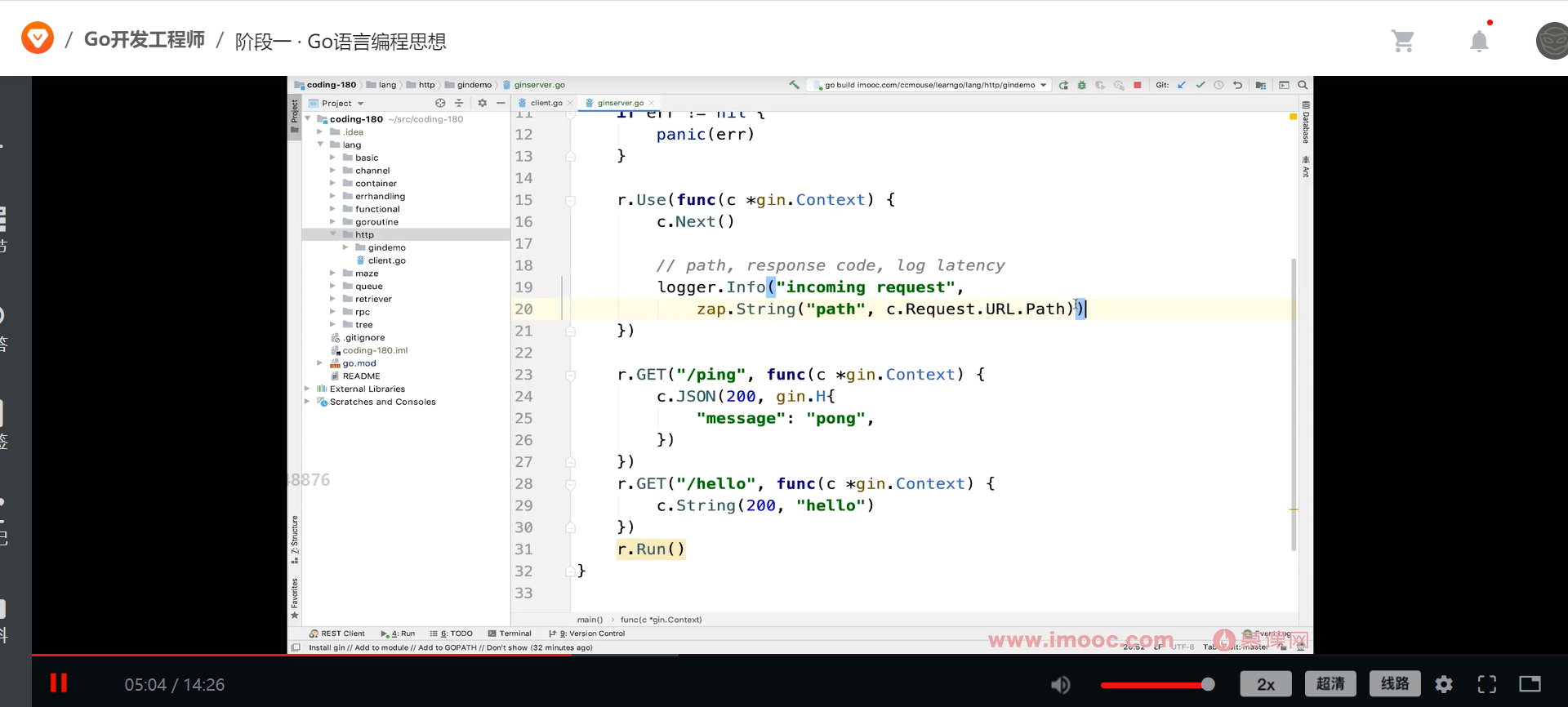Select the README file in project tree

pos(361,376)
